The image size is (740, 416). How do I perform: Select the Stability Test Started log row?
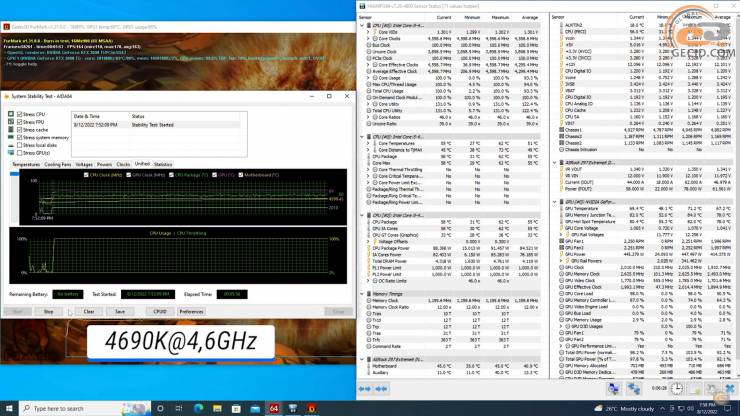(x=156, y=125)
